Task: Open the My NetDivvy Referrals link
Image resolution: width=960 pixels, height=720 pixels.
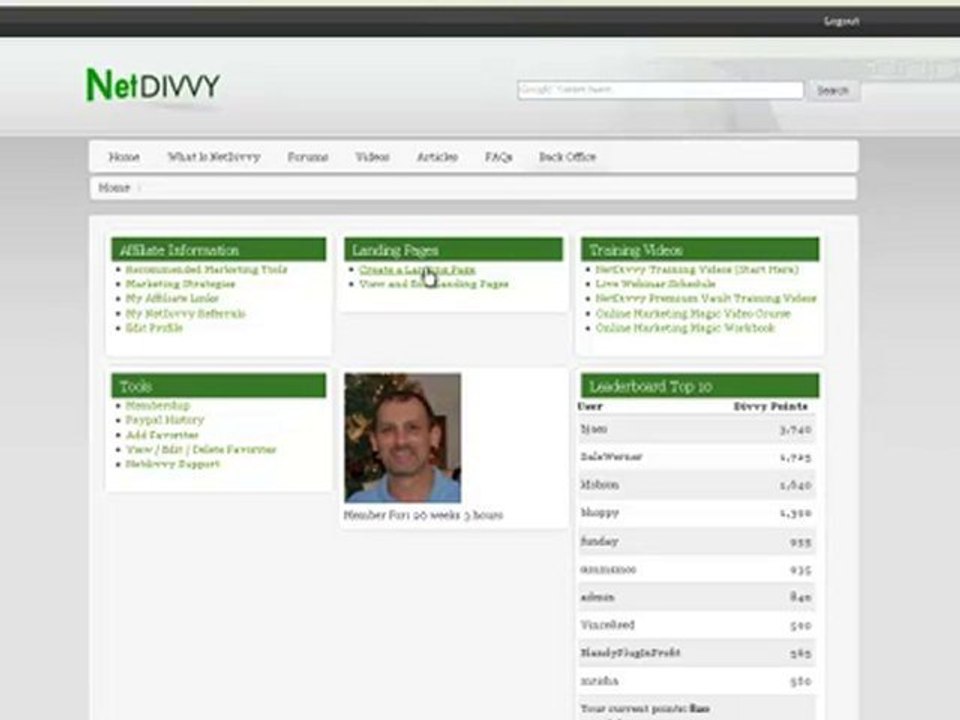Action: 186,313
